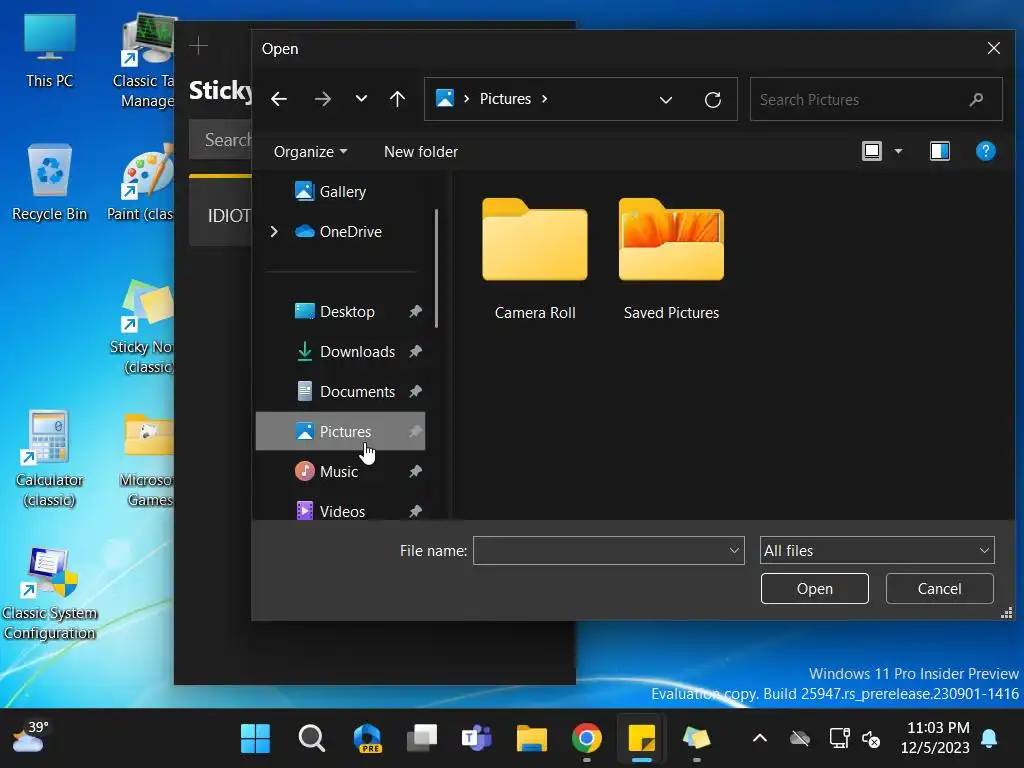Select Pictures breadcrumb in address bar

coord(505,99)
